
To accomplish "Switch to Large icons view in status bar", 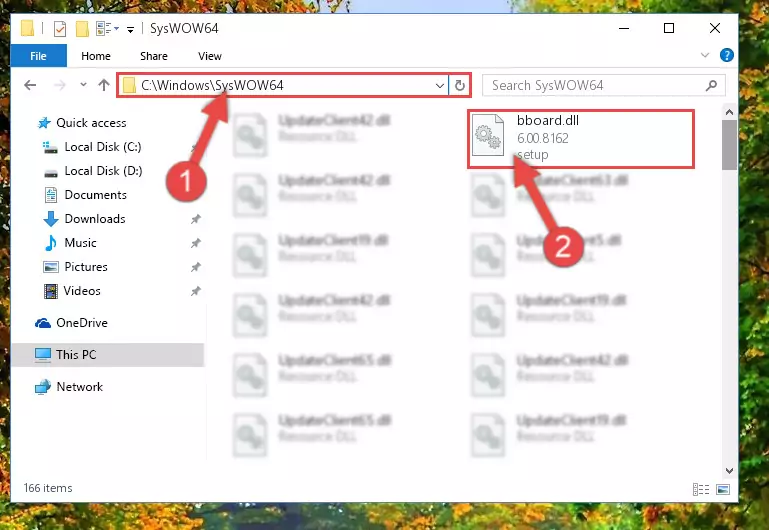I will (723, 489).
